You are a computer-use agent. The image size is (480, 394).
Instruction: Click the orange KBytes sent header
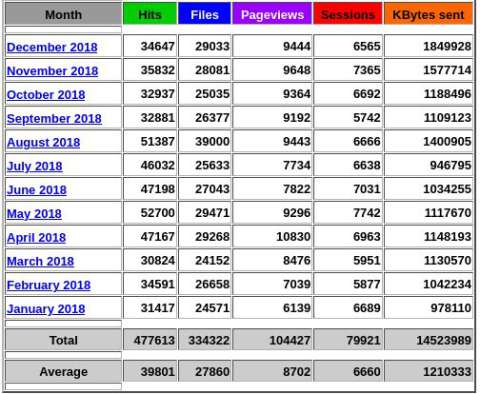[428, 14]
